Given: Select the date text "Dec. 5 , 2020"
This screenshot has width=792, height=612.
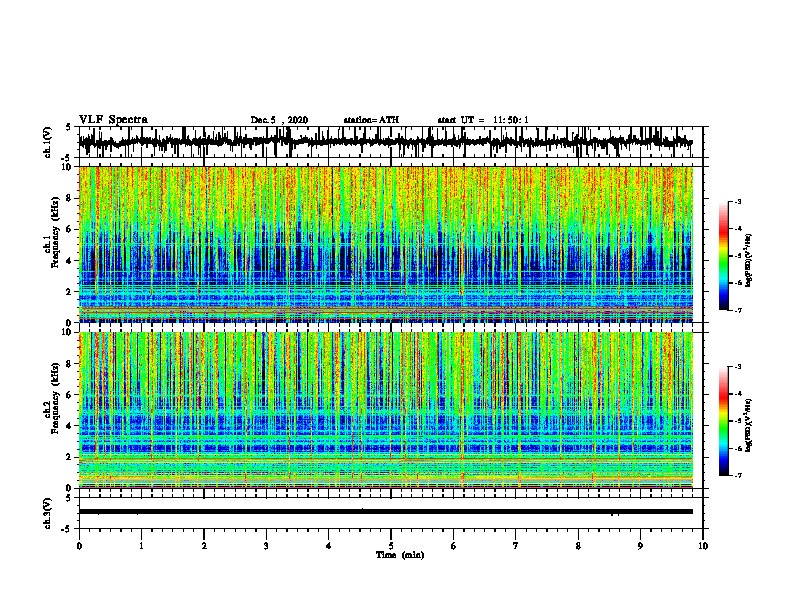Looking at the screenshot, I should click(279, 120).
